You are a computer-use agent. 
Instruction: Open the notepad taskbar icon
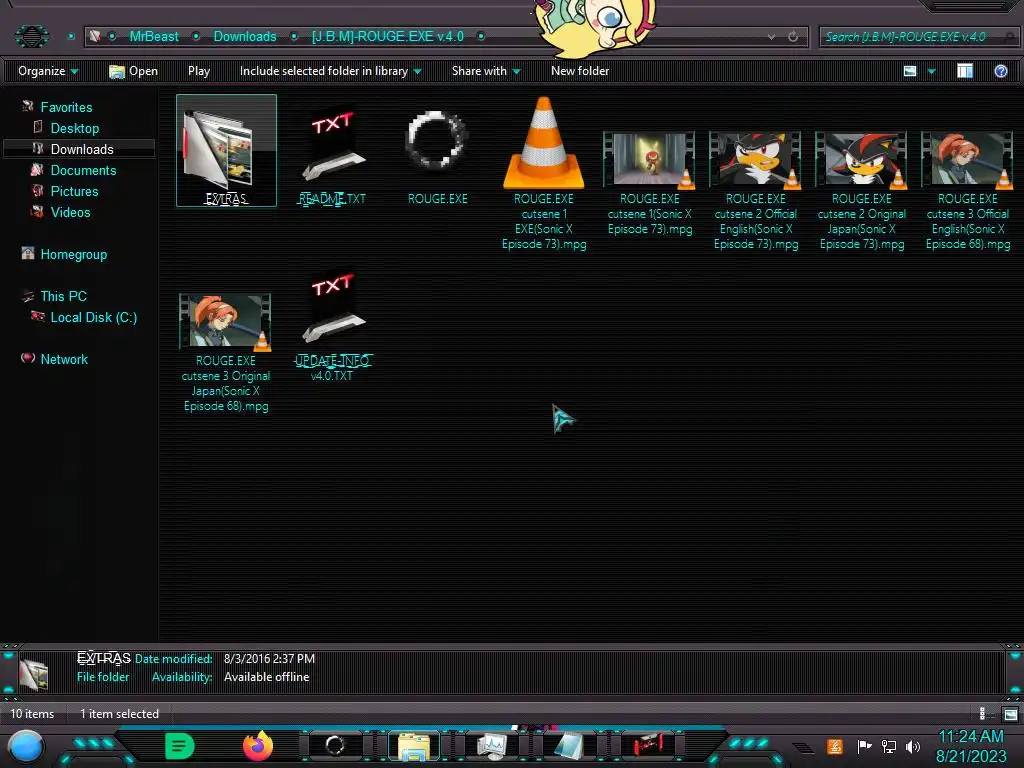(x=569, y=746)
